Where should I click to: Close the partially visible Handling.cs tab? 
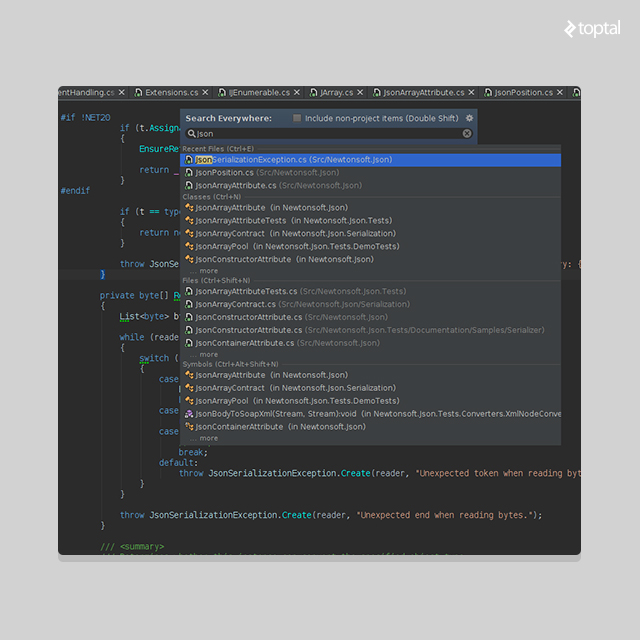[x=122, y=93]
